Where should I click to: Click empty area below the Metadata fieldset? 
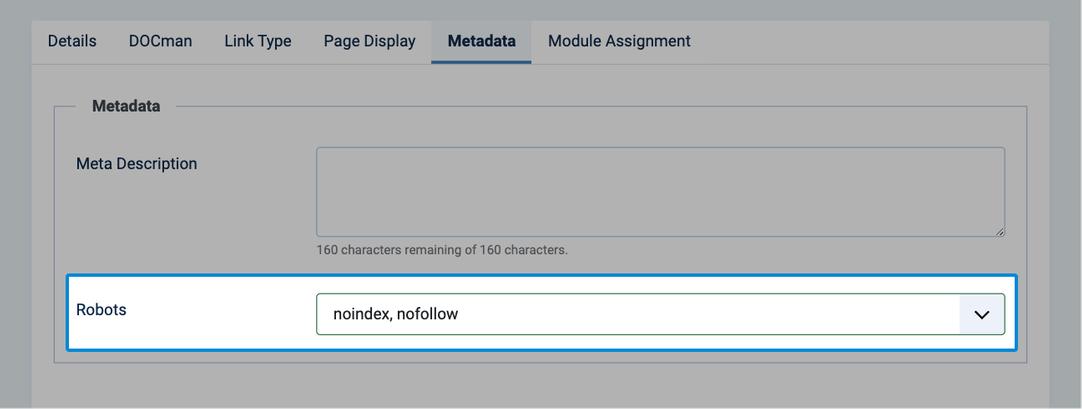[540, 386]
